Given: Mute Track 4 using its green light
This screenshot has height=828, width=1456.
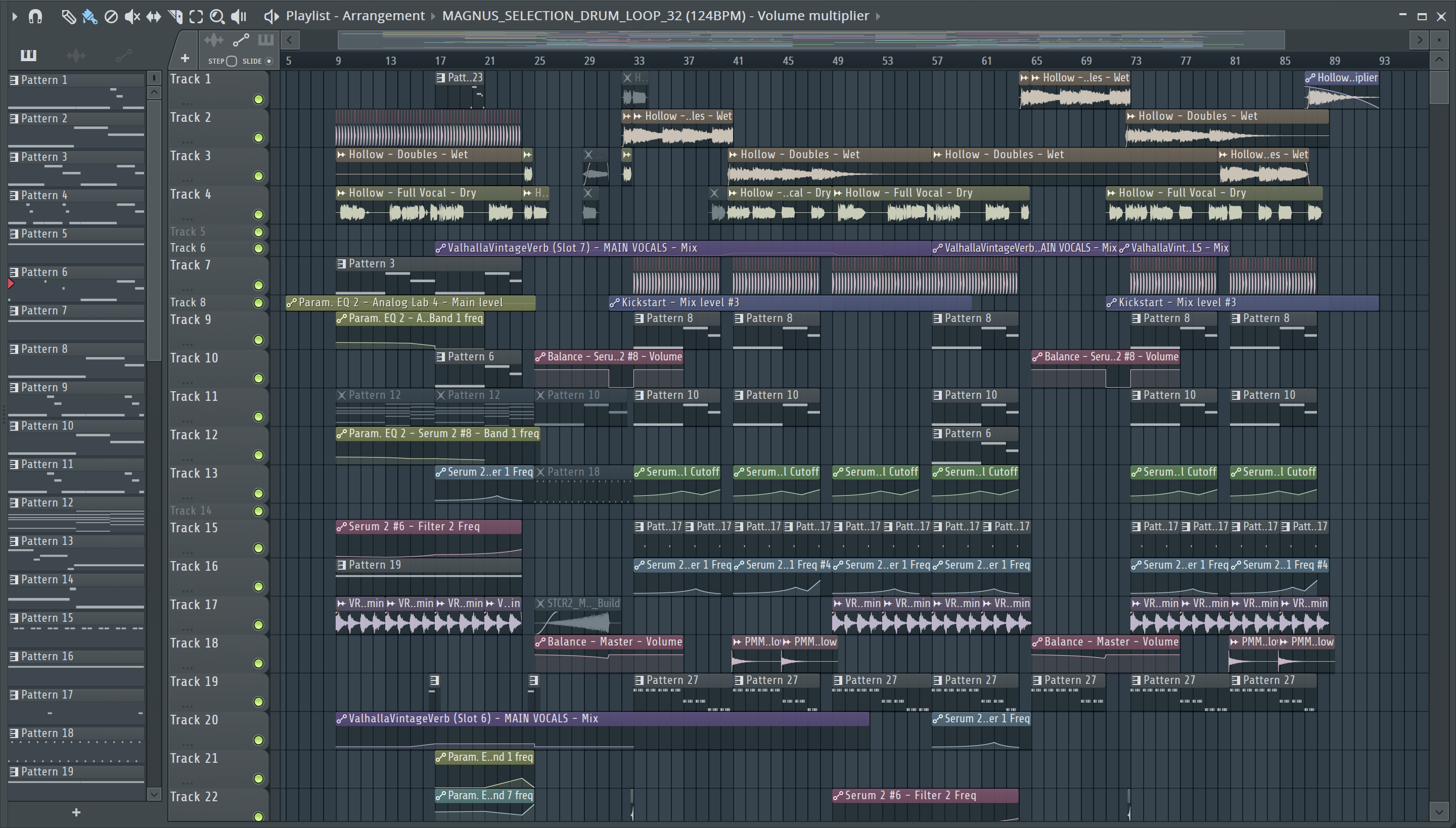Looking at the screenshot, I should pos(258,214).
